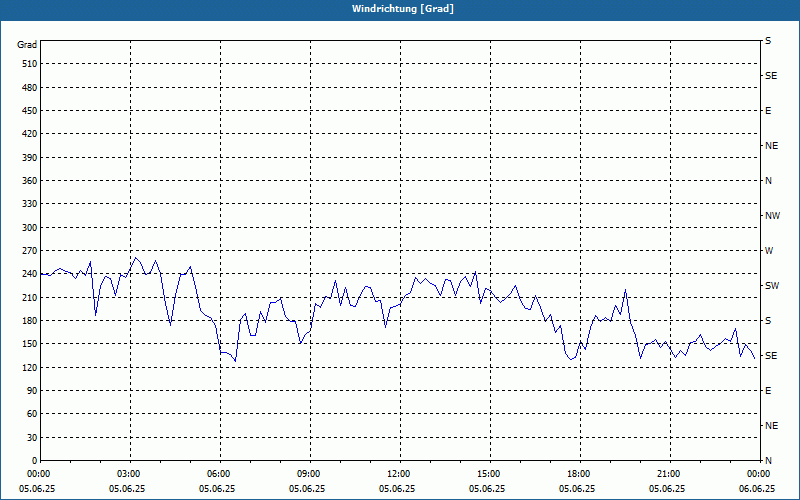
Task: Click the 05.06.25 date under 15:00
Action: click(487, 489)
